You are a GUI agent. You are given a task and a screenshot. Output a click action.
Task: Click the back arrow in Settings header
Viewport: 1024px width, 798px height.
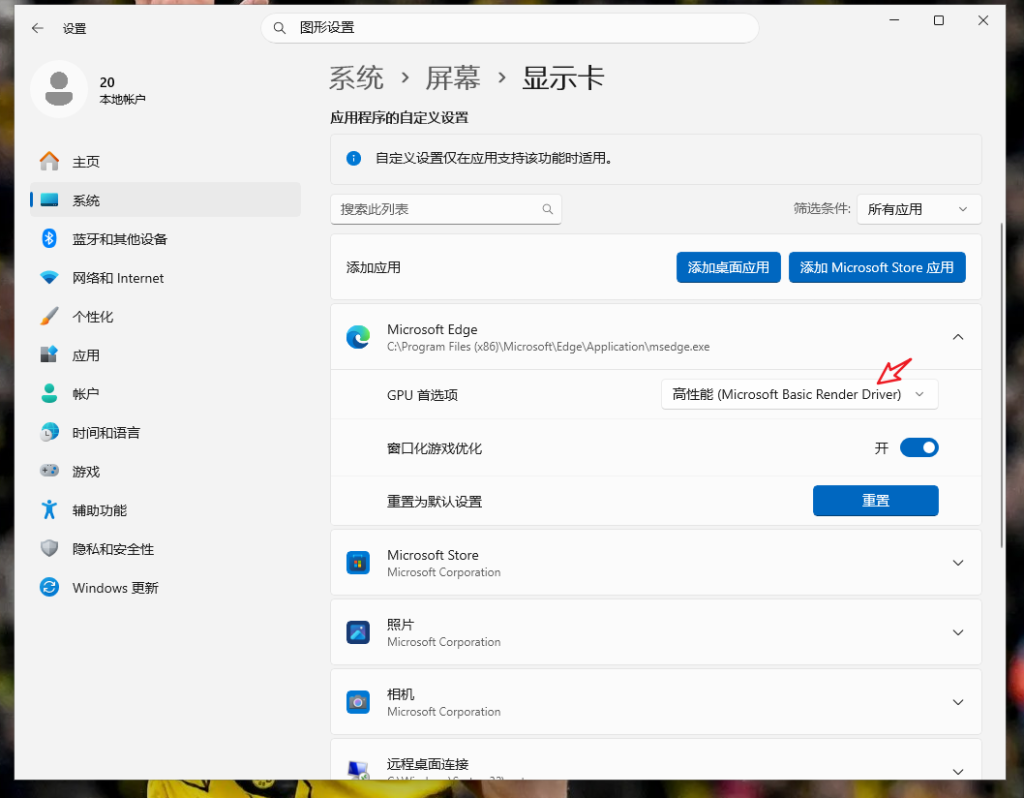(37, 28)
